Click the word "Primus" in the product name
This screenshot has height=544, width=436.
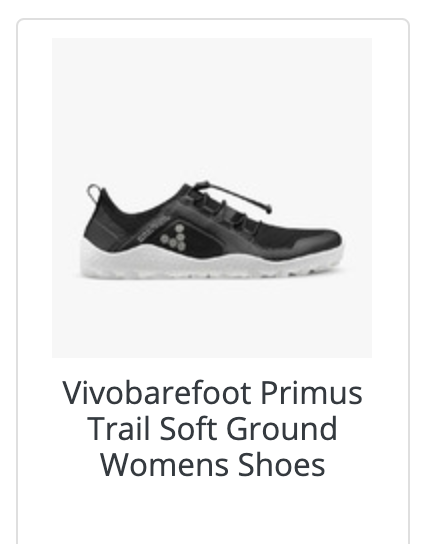pyautogui.click(x=311, y=393)
